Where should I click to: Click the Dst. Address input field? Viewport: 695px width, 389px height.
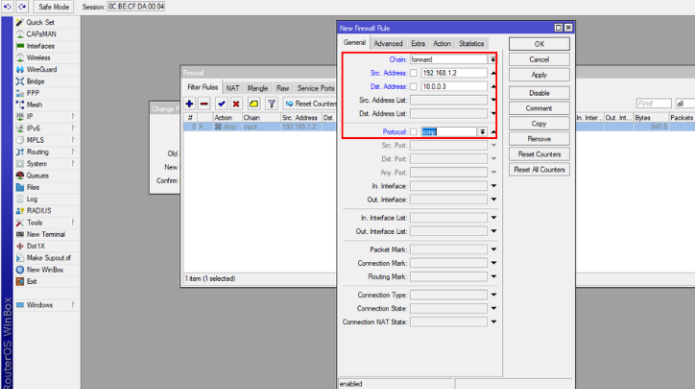(454, 86)
